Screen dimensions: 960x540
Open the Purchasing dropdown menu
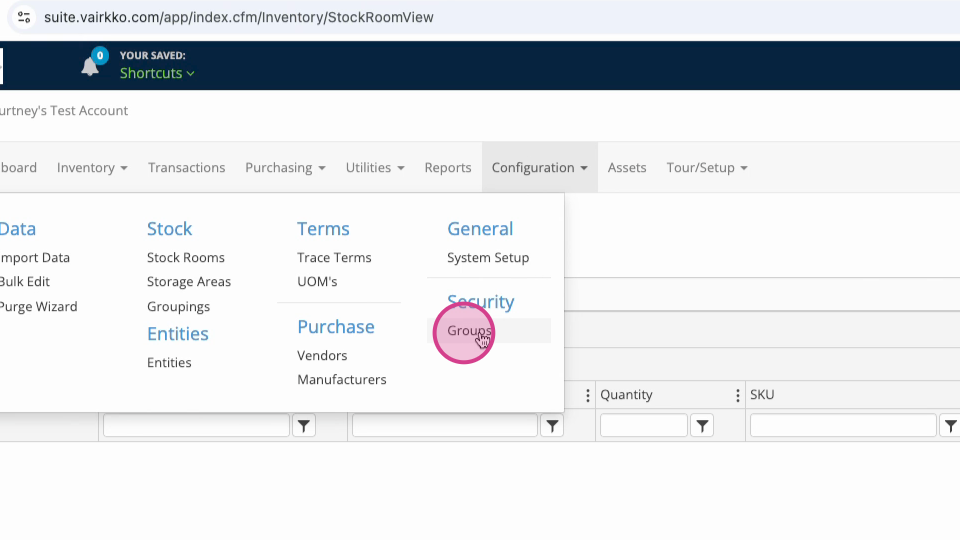coord(285,168)
